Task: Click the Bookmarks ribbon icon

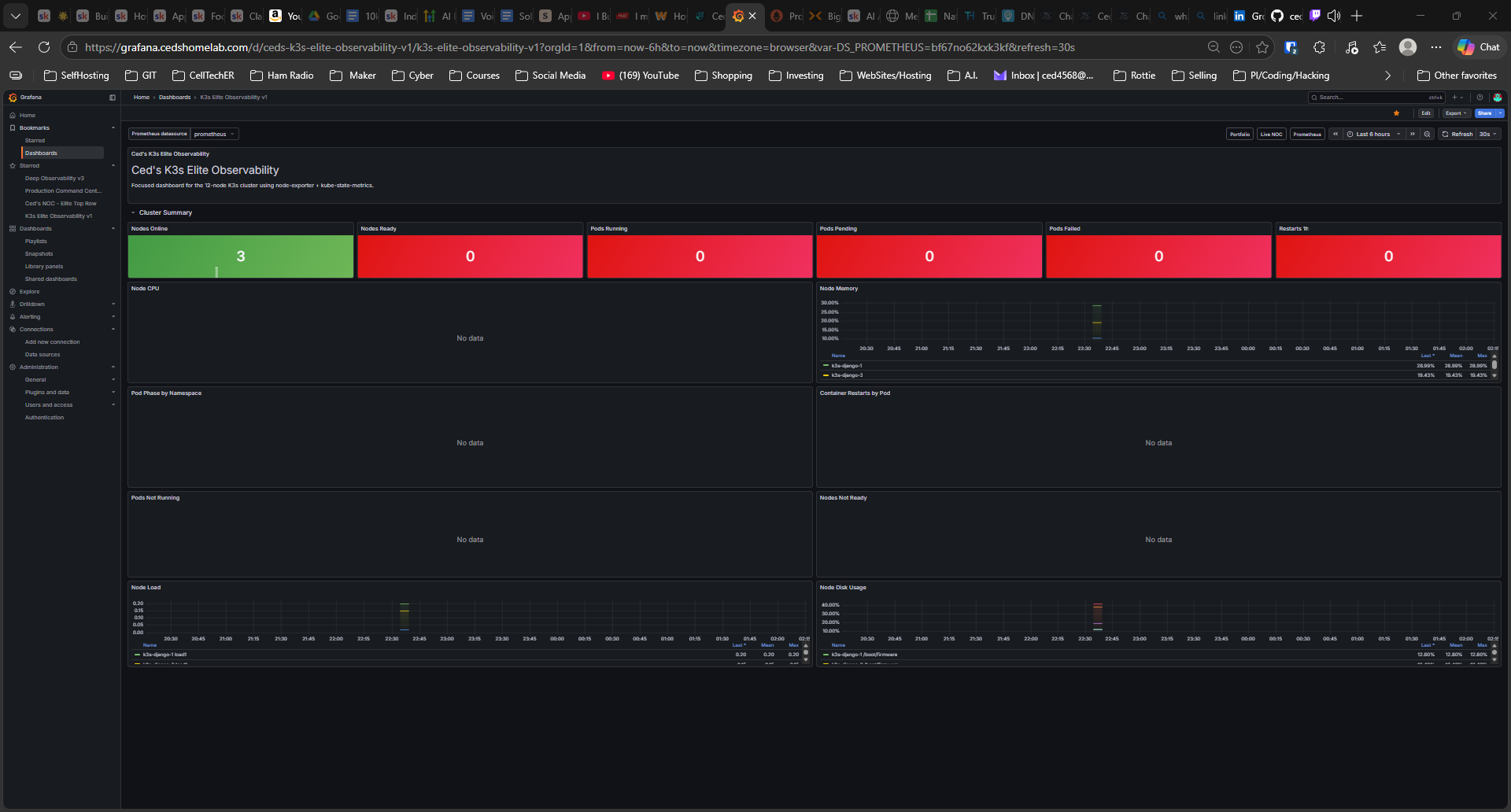Action: coord(13,127)
